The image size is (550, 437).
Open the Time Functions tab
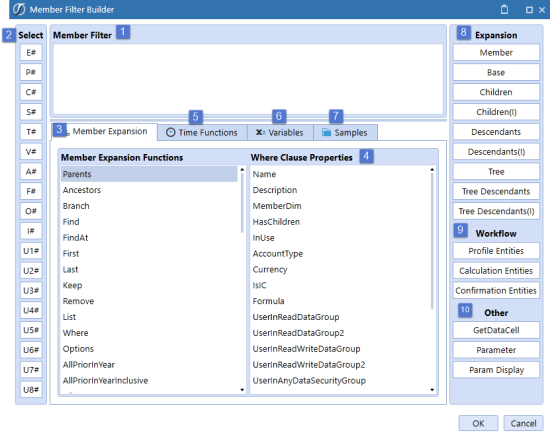point(202,133)
